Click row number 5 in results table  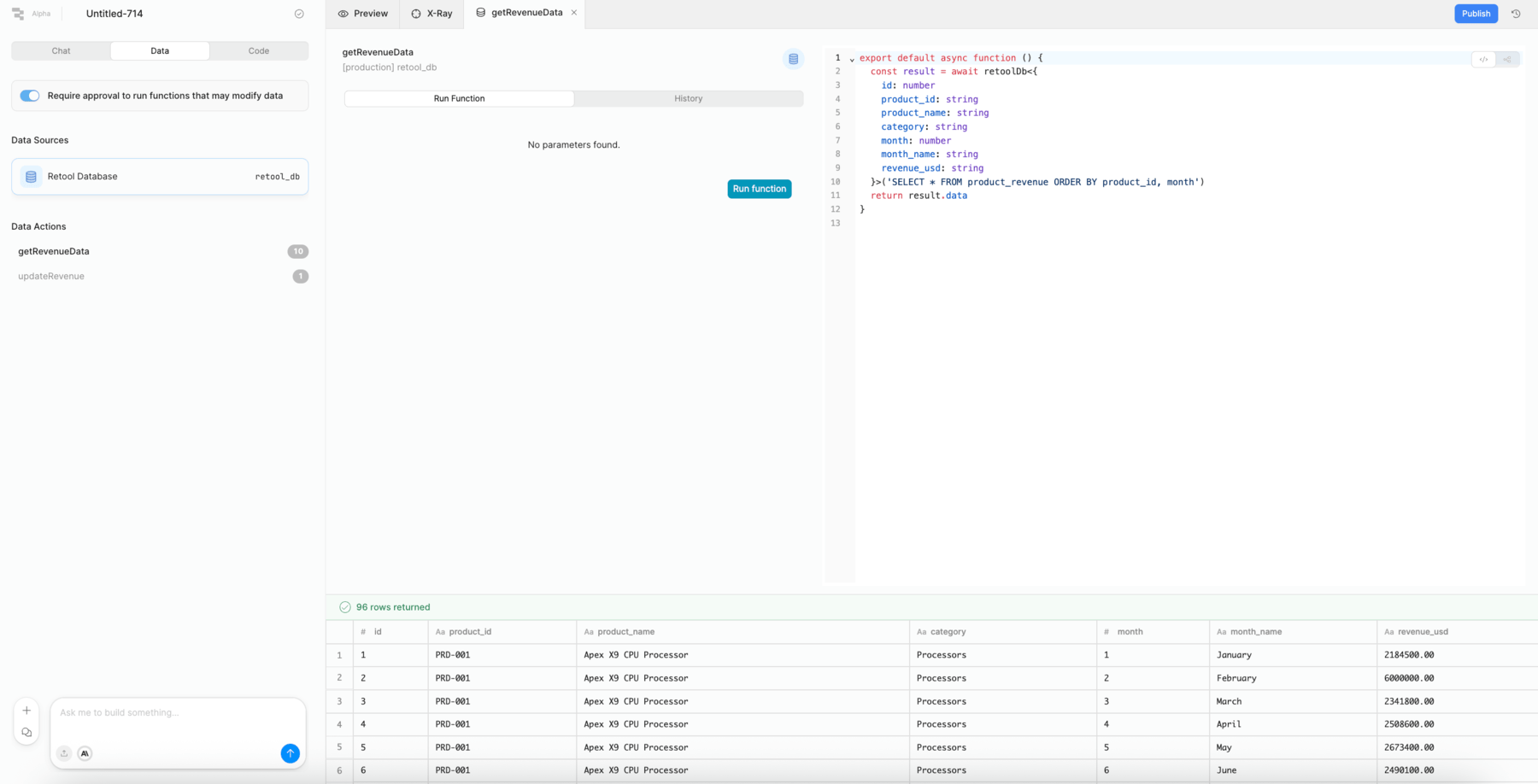(339, 747)
